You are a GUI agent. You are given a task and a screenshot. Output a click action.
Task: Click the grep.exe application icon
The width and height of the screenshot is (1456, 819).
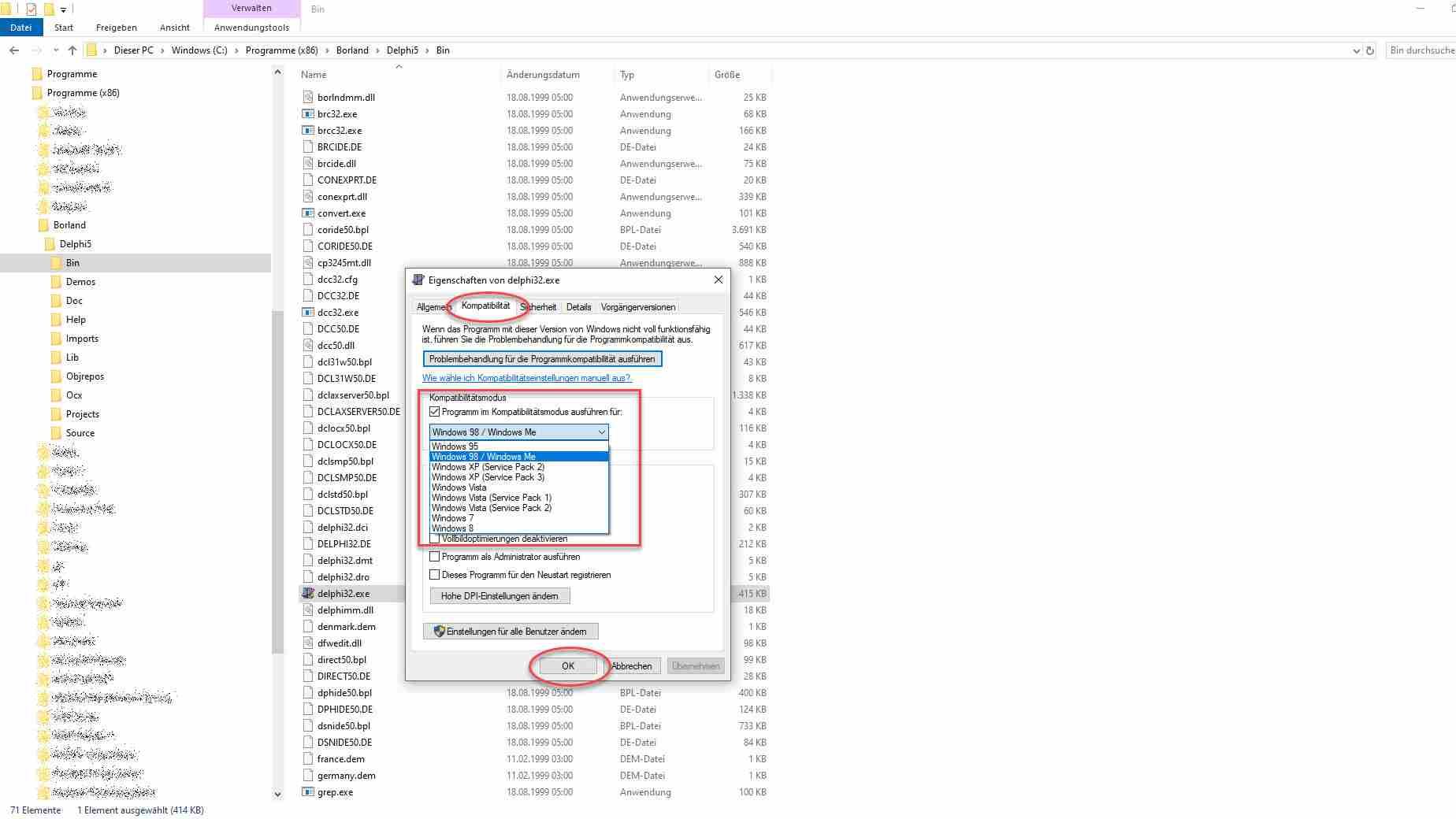coord(308,792)
